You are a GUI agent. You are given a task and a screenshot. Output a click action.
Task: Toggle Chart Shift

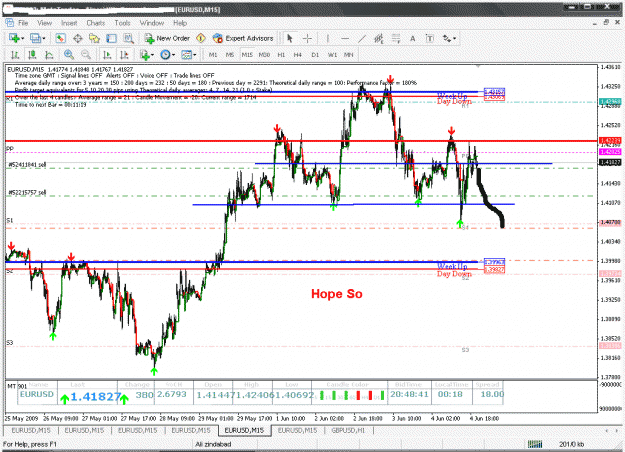pos(124,55)
